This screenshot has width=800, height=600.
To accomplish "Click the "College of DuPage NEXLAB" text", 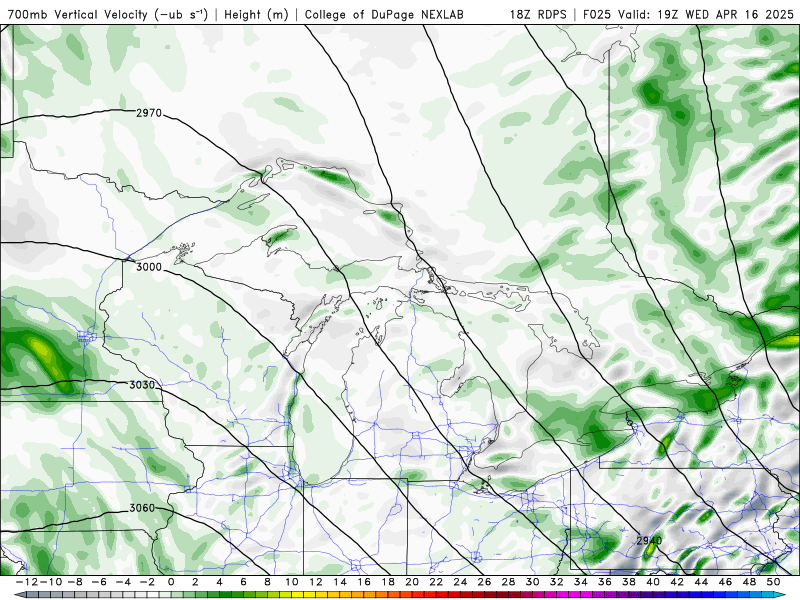I will click(x=384, y=14).
